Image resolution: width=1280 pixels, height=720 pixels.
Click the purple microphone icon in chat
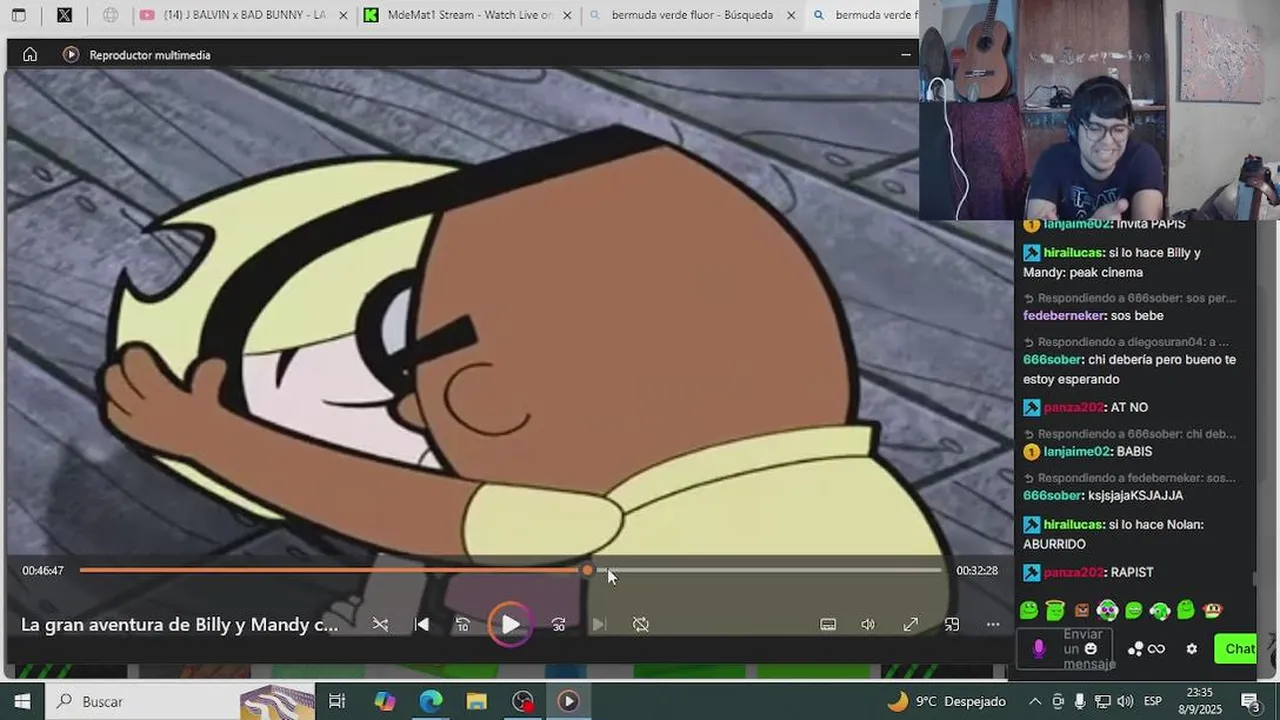pyautogui.click(x=1038, y=649)
